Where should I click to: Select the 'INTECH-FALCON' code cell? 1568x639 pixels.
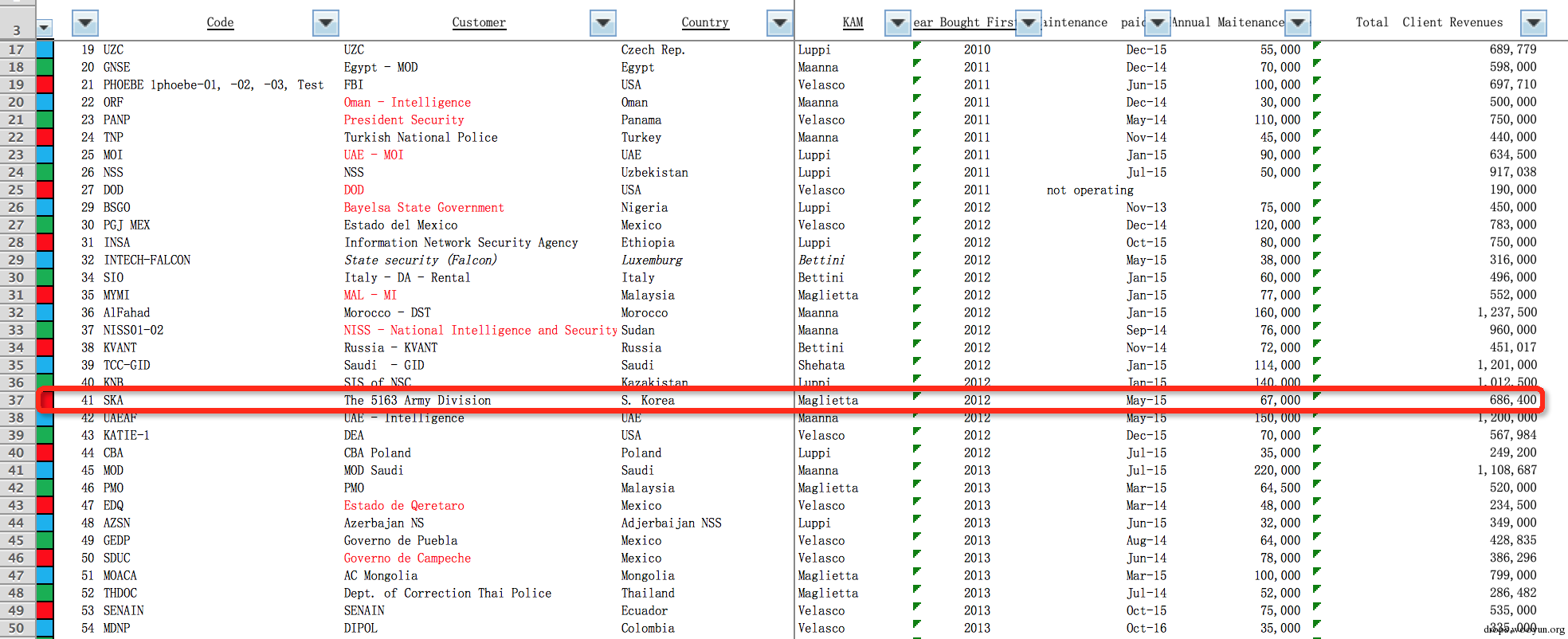147,260
